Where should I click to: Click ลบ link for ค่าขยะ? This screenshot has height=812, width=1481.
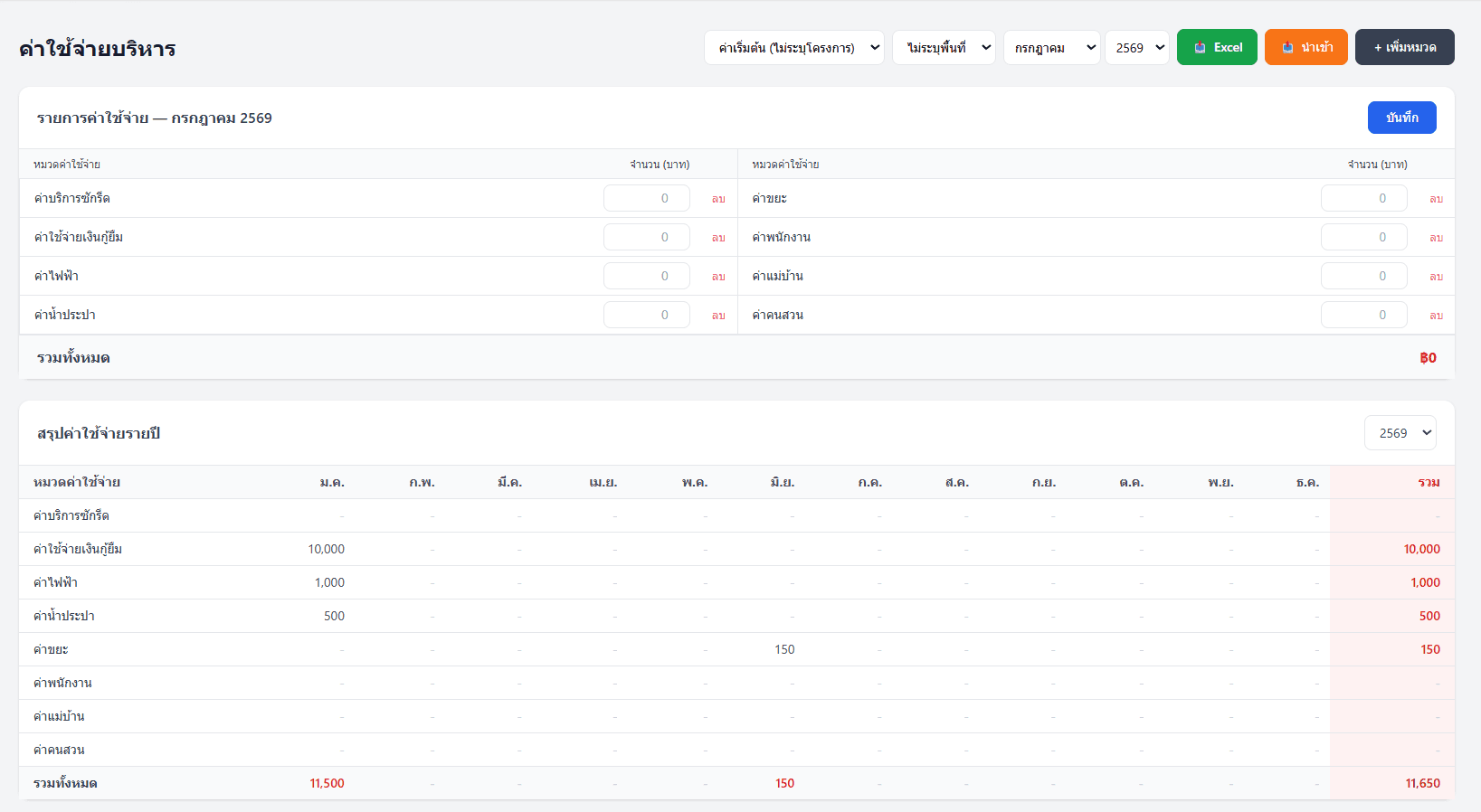(x=1436, y=199)
